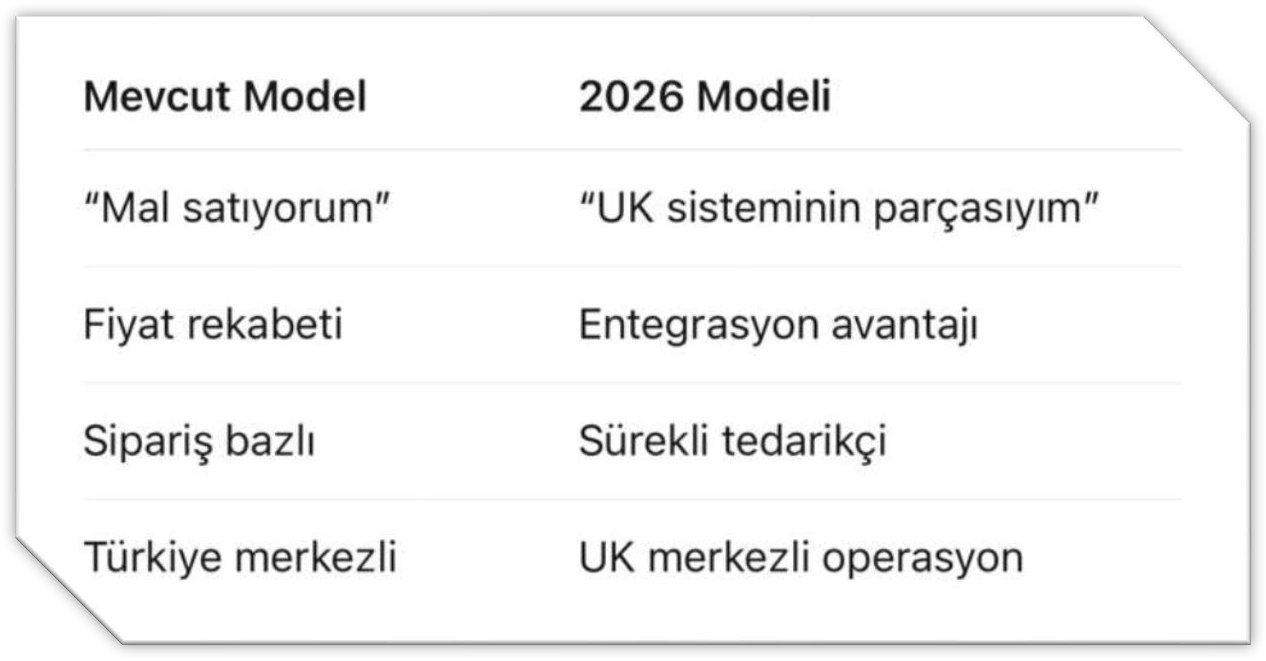The height and width of the screenshot is (661, 1266).
Task: Select the "Sürekli tedarikçi" cell
Action: (x=732, y=442)
